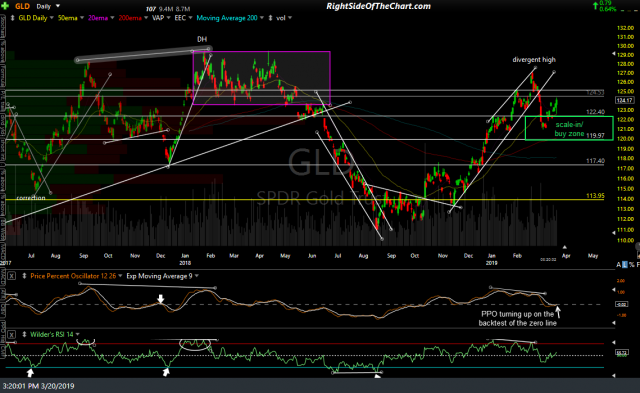Screen dimensions: 640x393
Task: Close the Price Percent Oscillator pane with X
Action: pyautogui.click(x=11, y=276)
